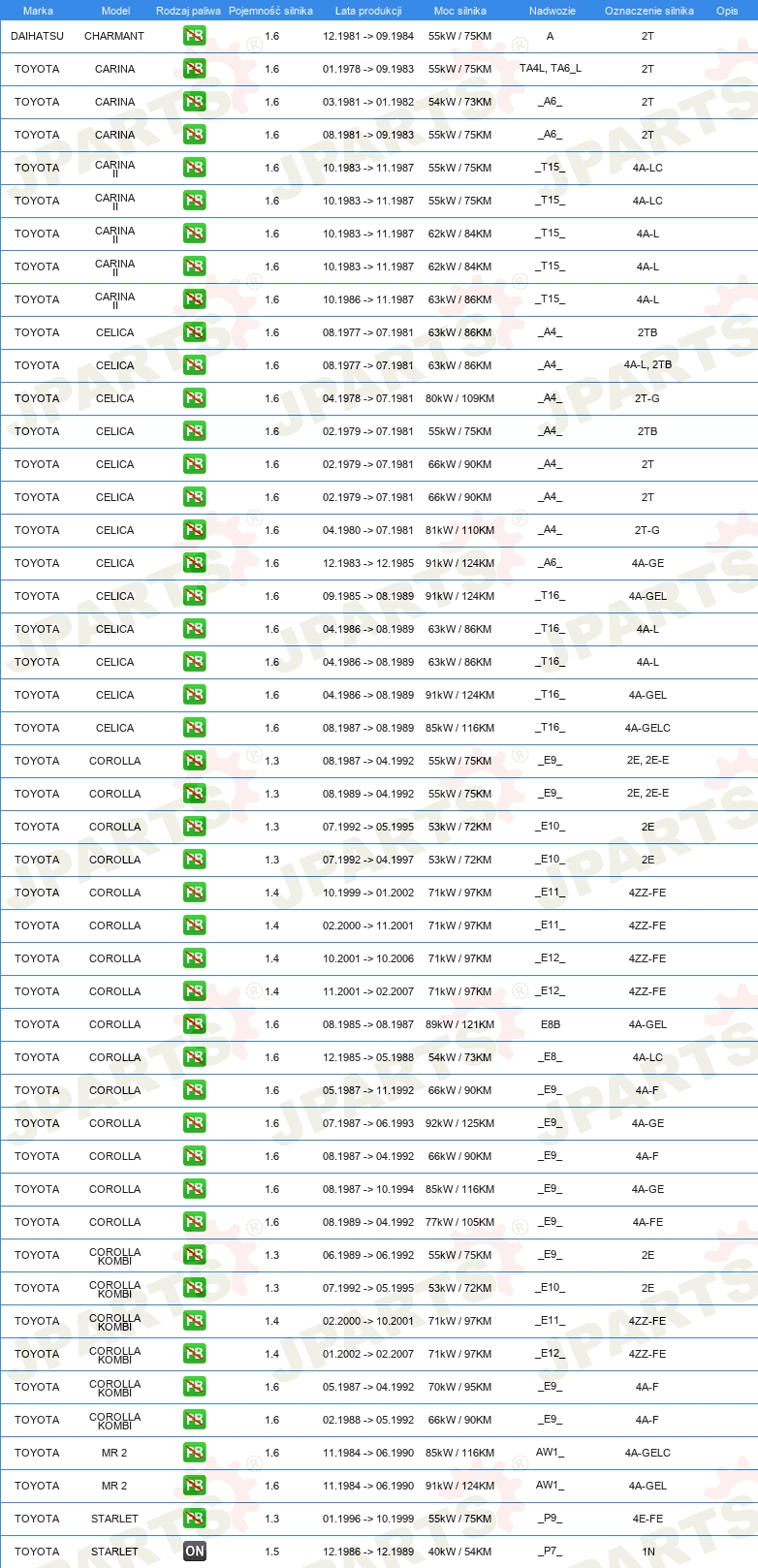The width and height of the screenshot is (758, 1568).
Task: Click the petrol icon for Corolla Kombi 01.2002 -> 02.2007
Action: pos(194,1354)
